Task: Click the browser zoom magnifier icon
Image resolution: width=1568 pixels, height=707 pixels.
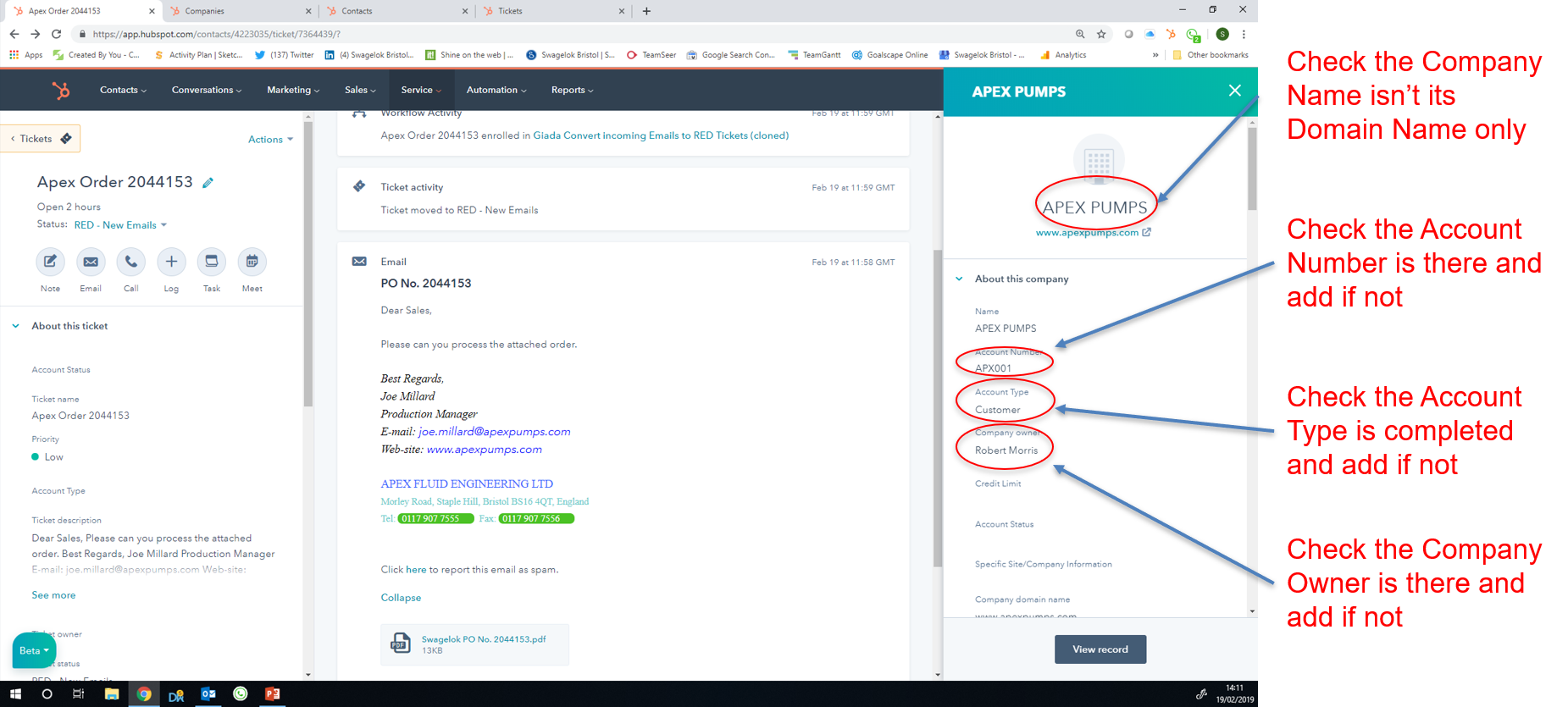Action: coord(1080,34)
